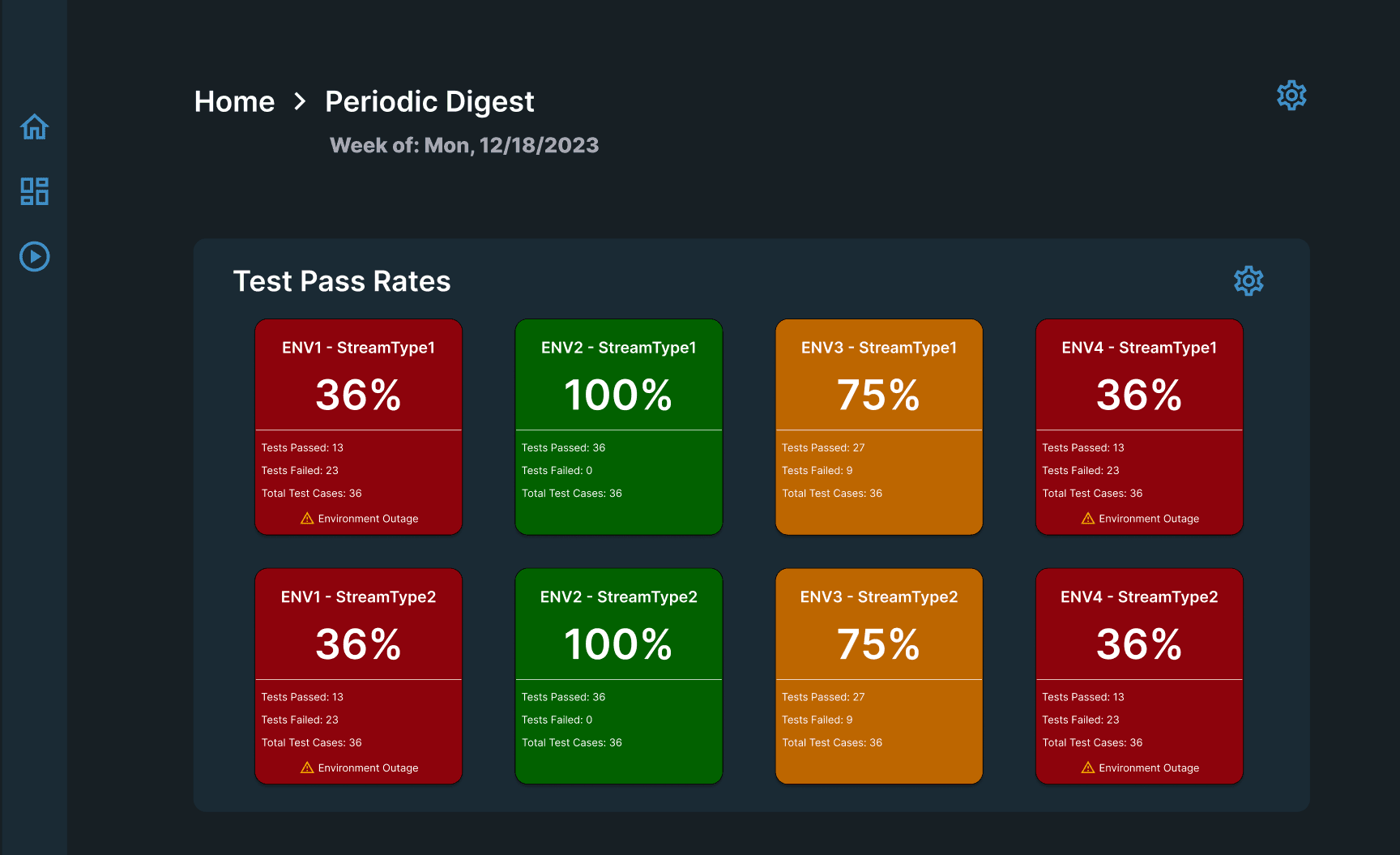Click Environment Outage warning on ENV4 - StreamType1

pos(1138,518)
